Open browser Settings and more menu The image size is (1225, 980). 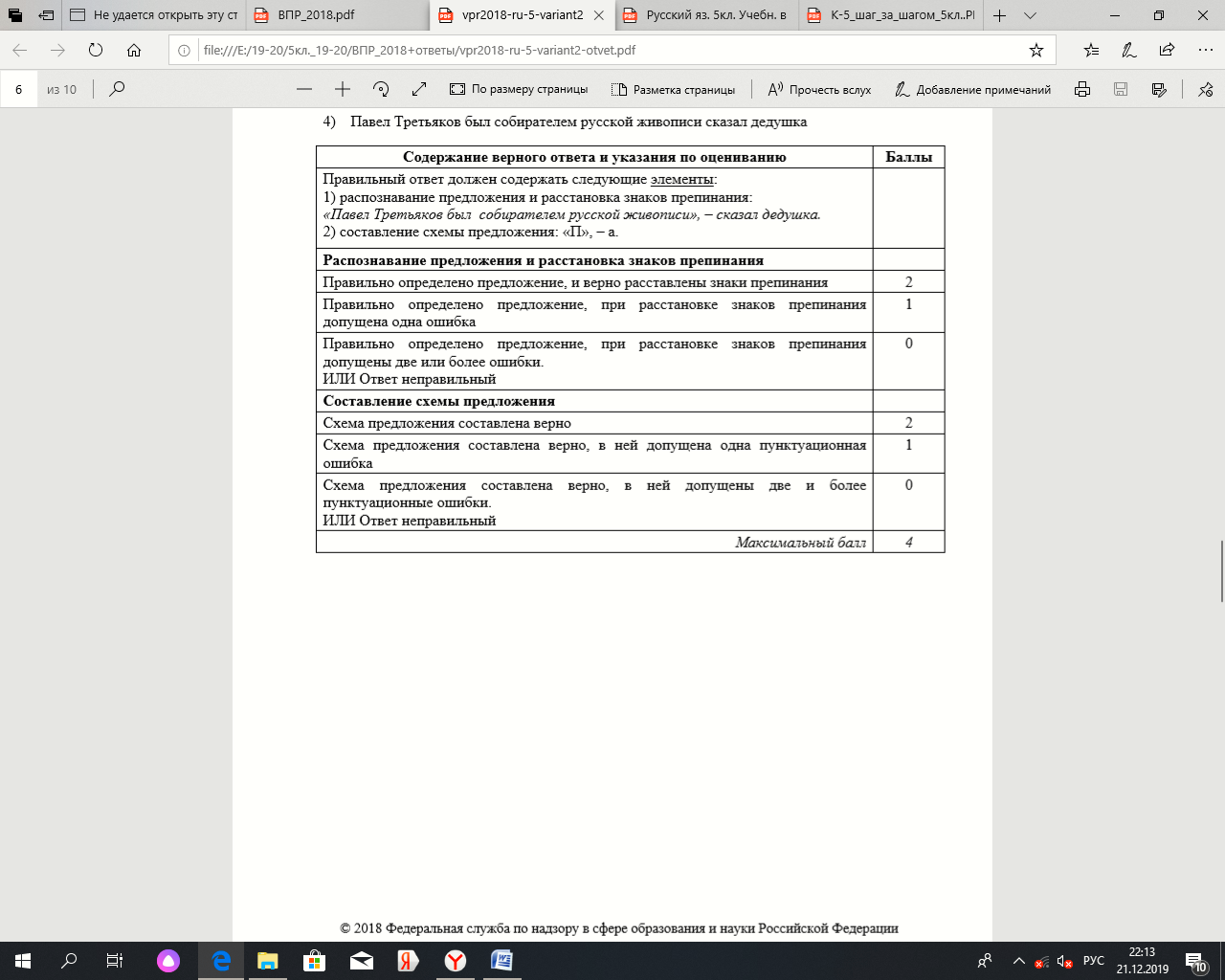[1205, 51]
